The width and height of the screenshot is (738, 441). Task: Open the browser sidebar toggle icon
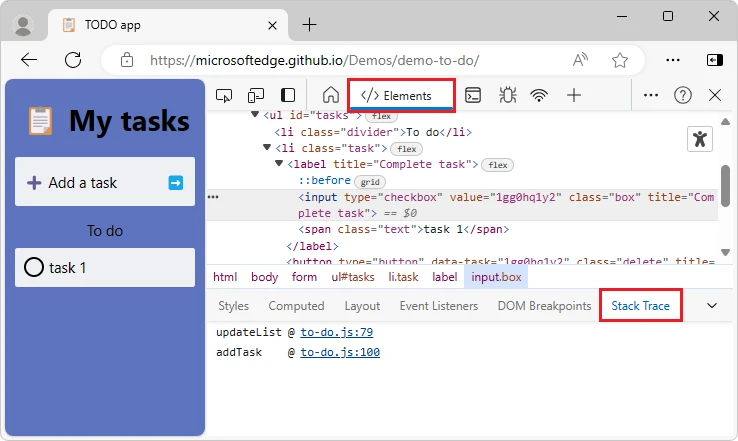[x=715, y=60]
